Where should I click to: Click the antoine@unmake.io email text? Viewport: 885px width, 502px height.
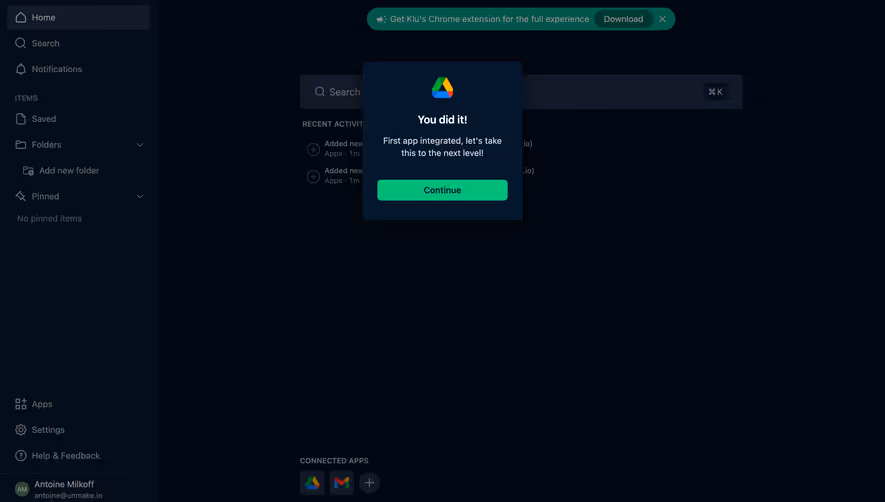point(68,496)
